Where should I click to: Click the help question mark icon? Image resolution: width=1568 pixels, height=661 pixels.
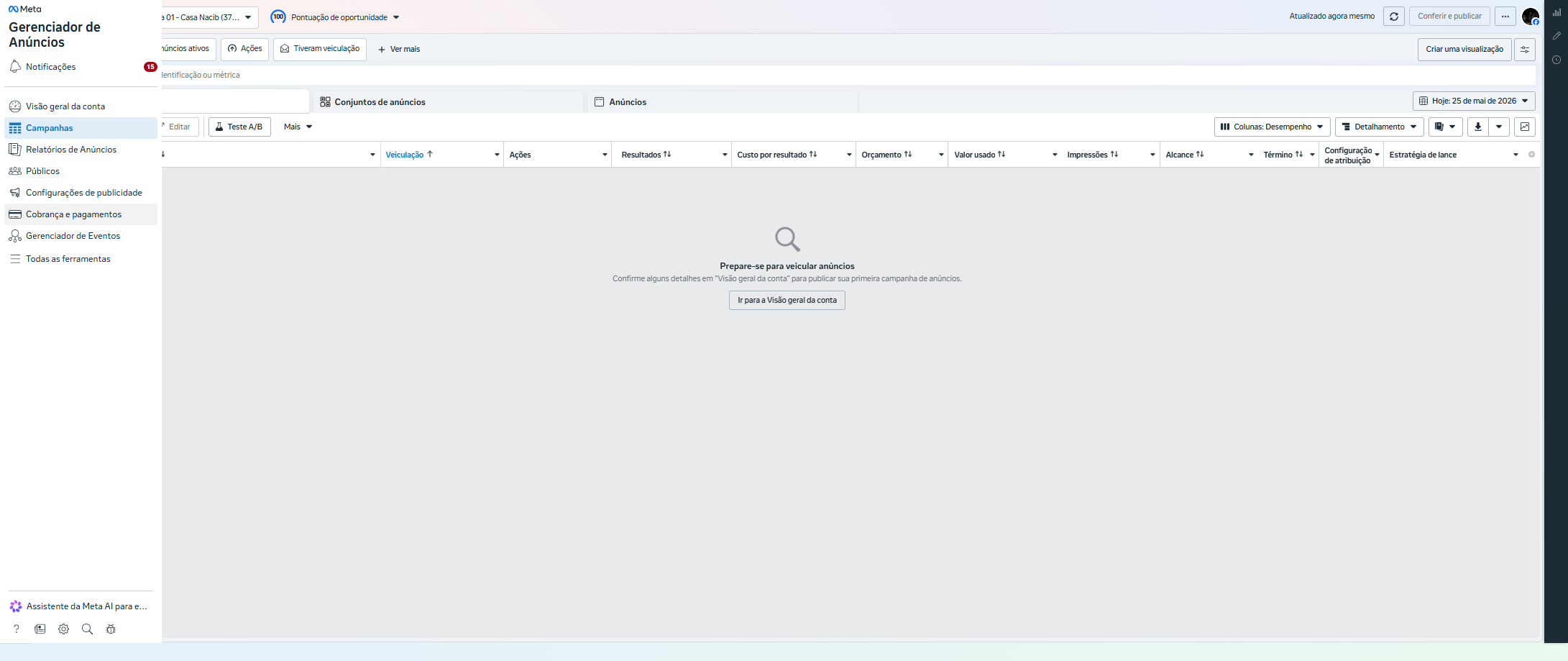coord(17,629)
